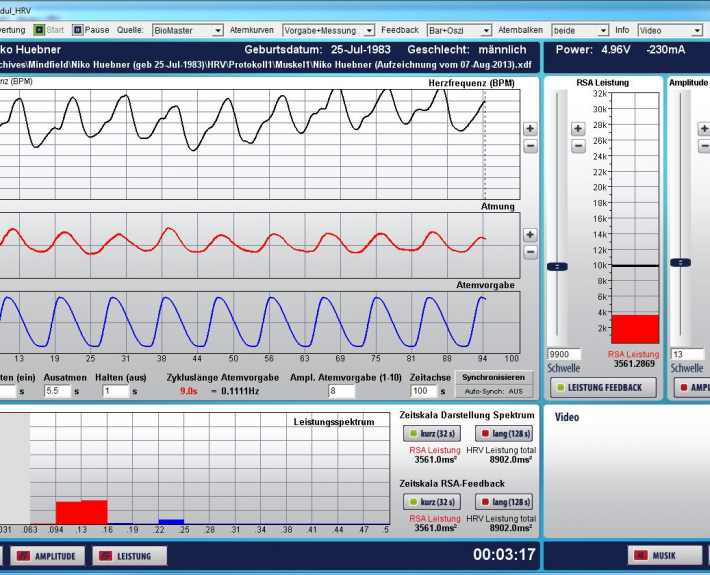Increase RSA Leistung scale with plus
The height and width of the screenshot is (575, 710).
578,129
